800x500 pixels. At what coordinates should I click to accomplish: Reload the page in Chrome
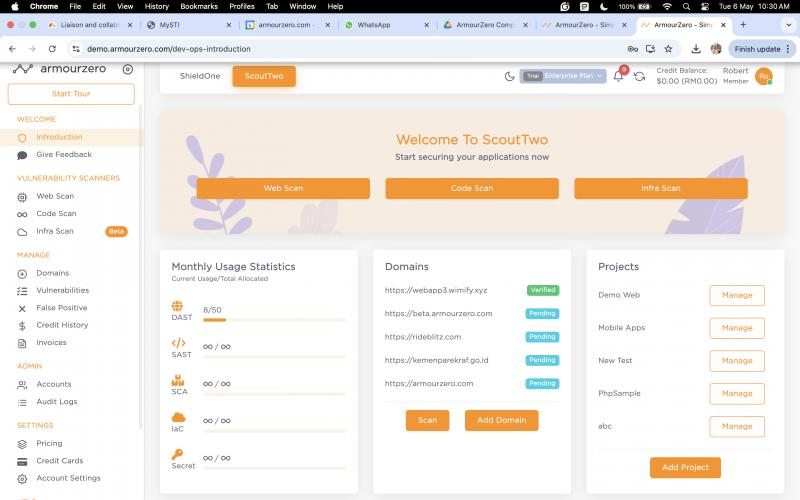tap(52, 49)
